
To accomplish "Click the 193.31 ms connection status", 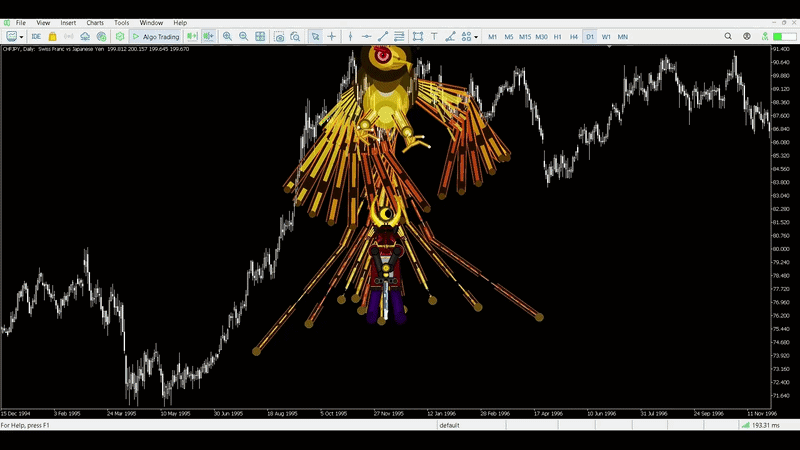I will [x=761, y=425].
